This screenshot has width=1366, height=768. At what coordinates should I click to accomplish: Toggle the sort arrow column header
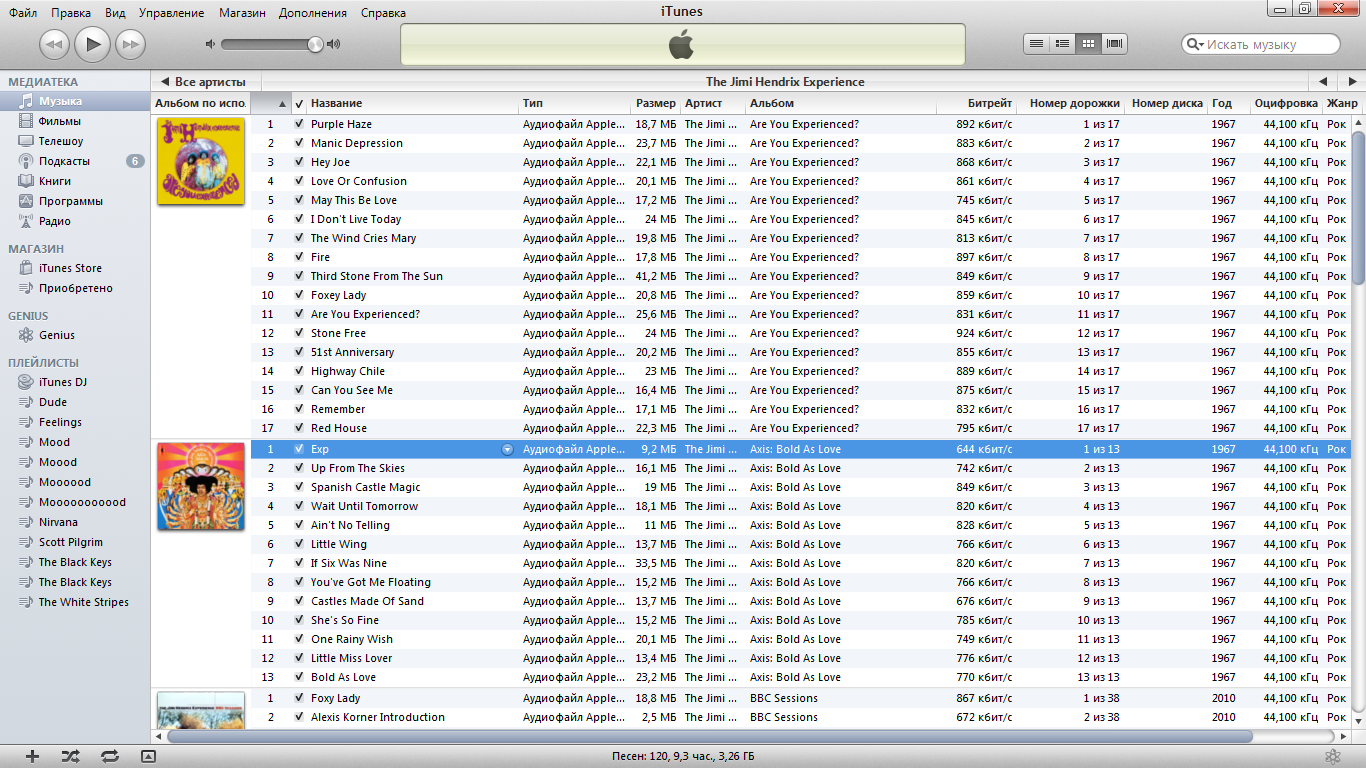pyautogui.click(x=271, y=103)
